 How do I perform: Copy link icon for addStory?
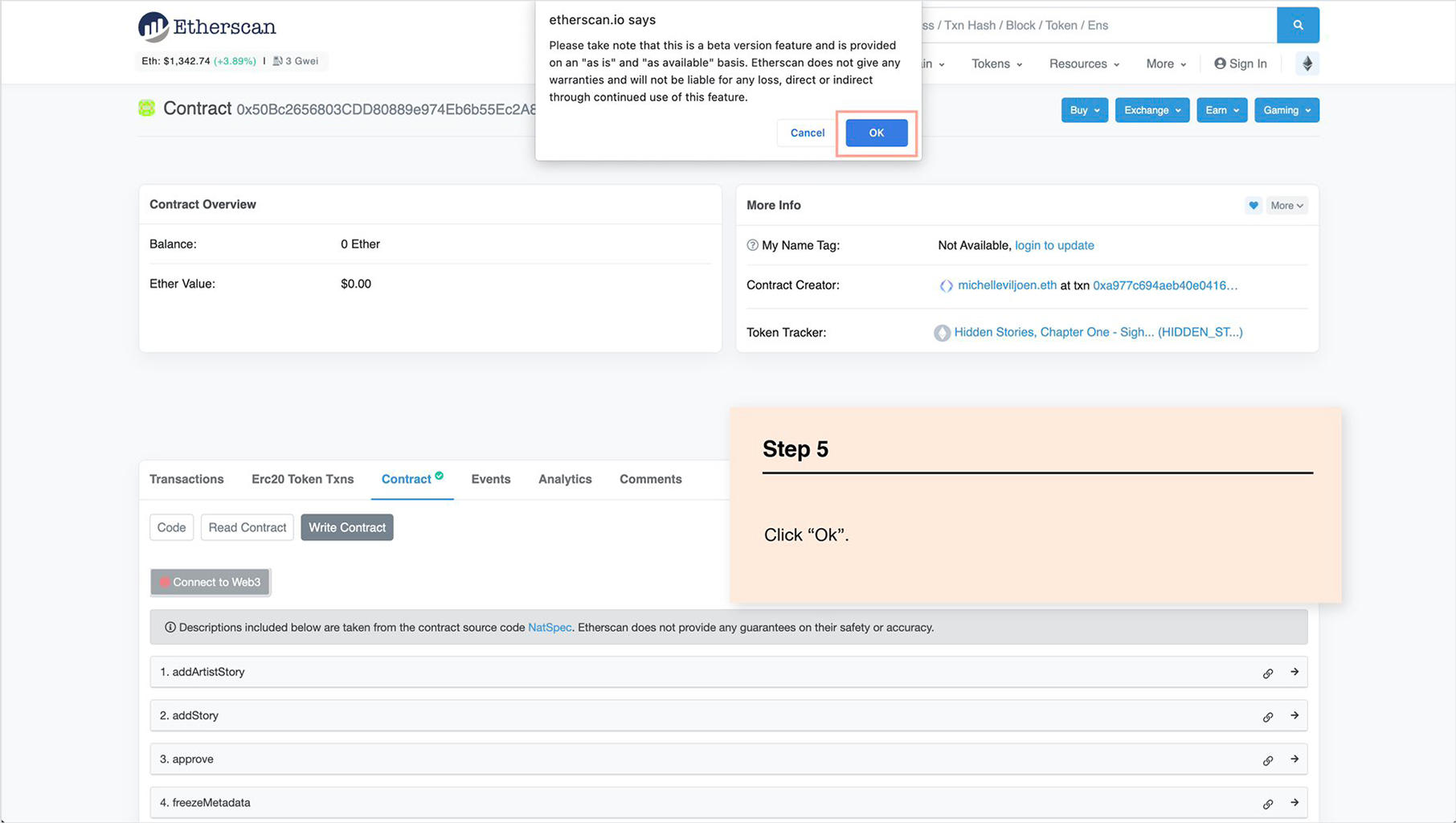click(x=1268, y=716)
